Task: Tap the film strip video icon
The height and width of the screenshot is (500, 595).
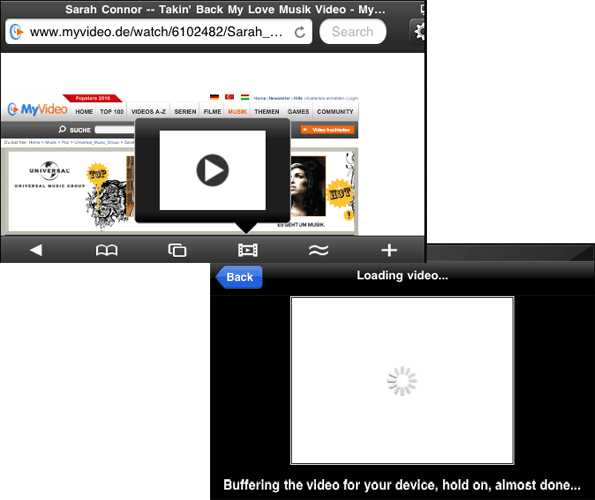Action: 248,250
